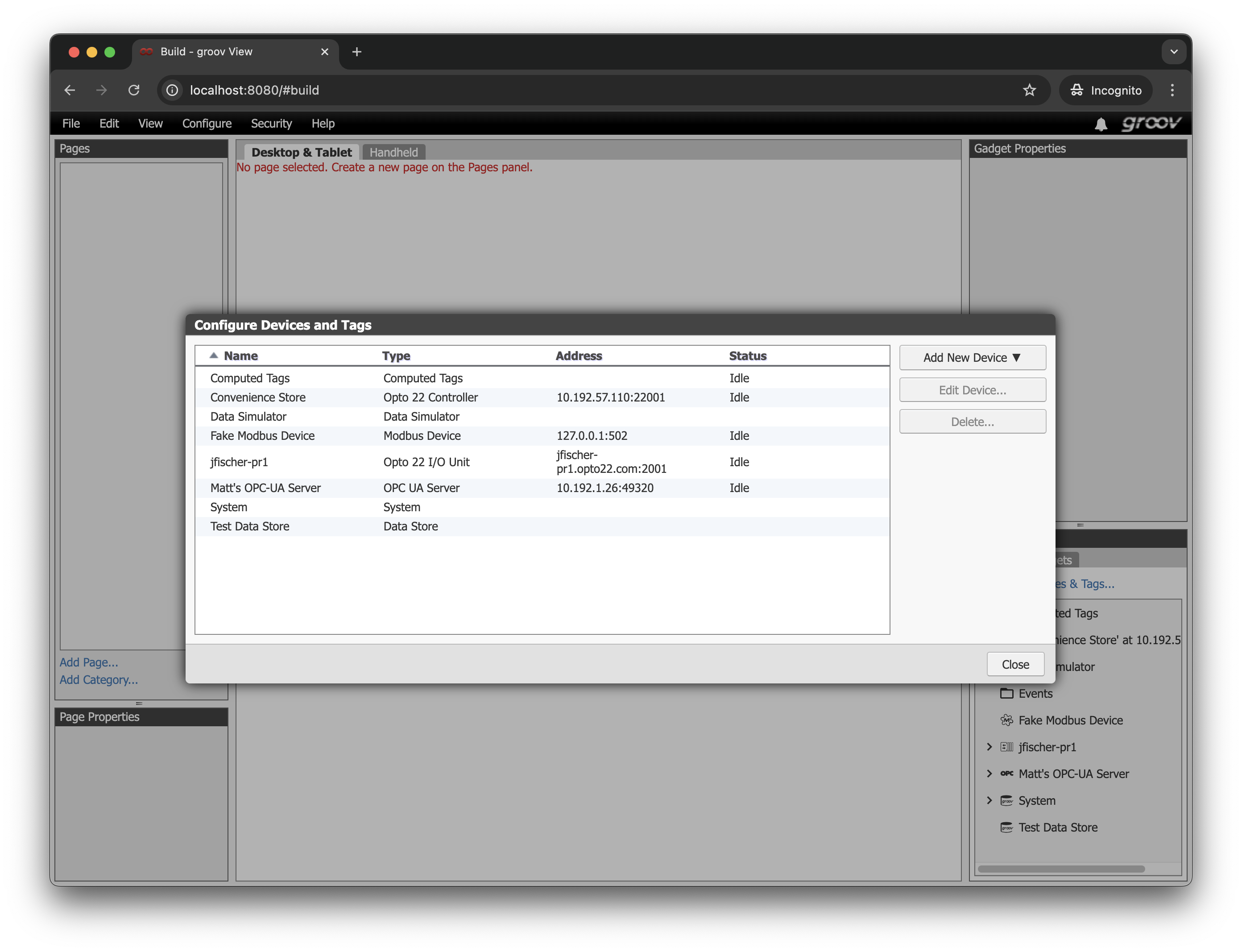Close the Configure Devices and Tags dialog
This screenshot has width=1242, height=952.
(x=1015, y=664)
